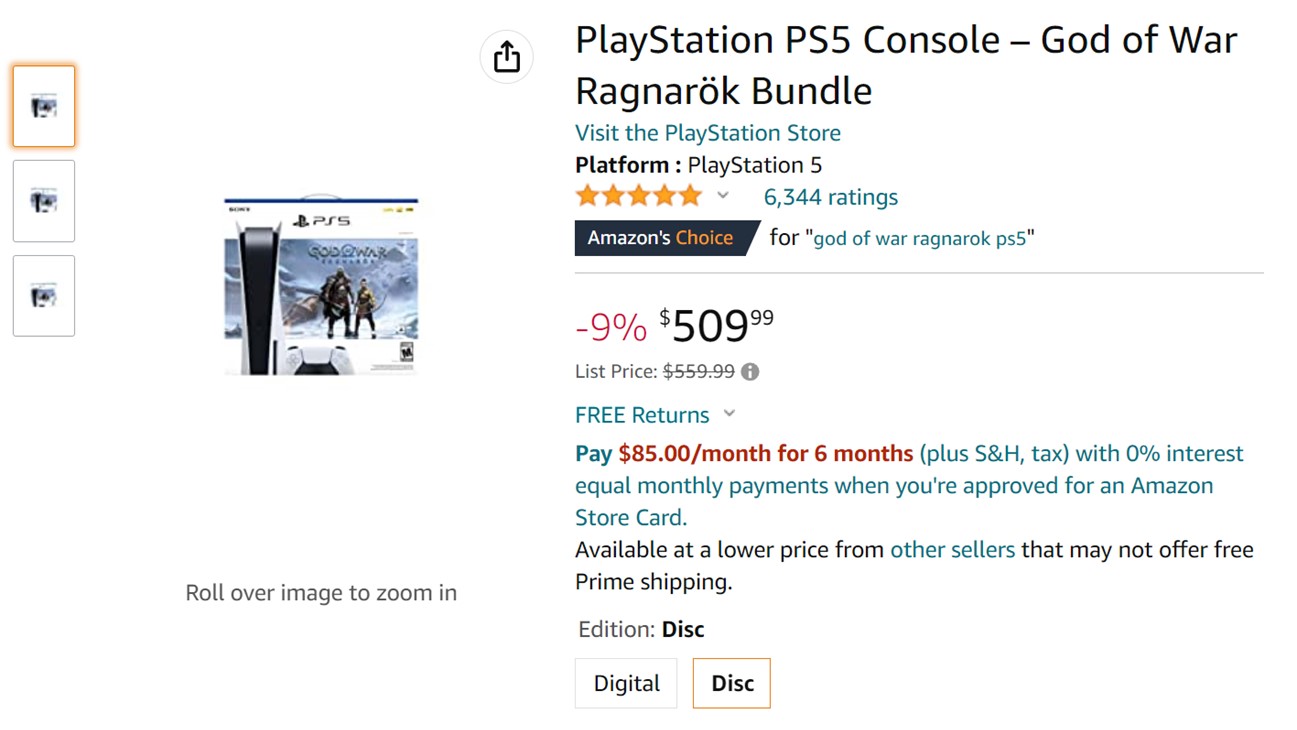This screenshot has width=1297, height=730.
Task: Select the second product thumbnail
Action: coord(44,201)
